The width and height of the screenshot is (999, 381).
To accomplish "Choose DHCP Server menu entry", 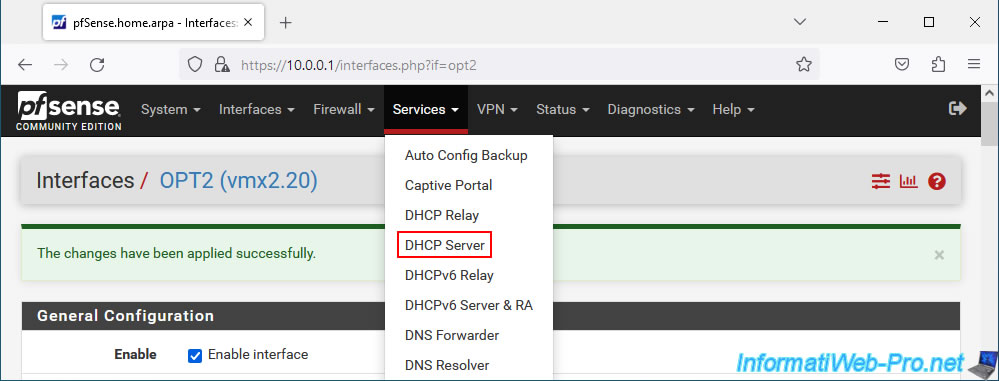I will point(445,245).
